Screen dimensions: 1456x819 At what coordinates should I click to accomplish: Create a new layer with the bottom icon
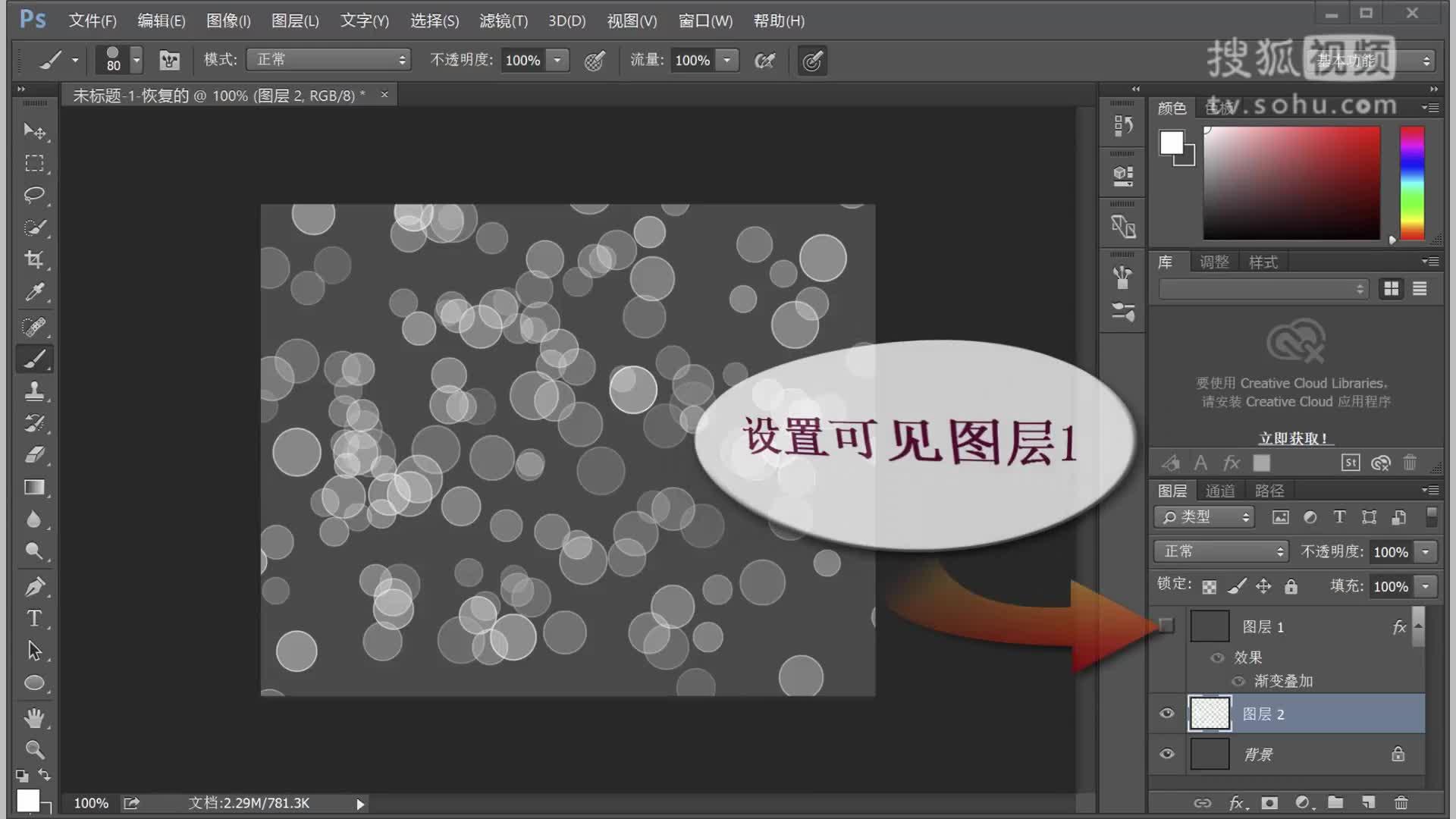pos(1368,802)
